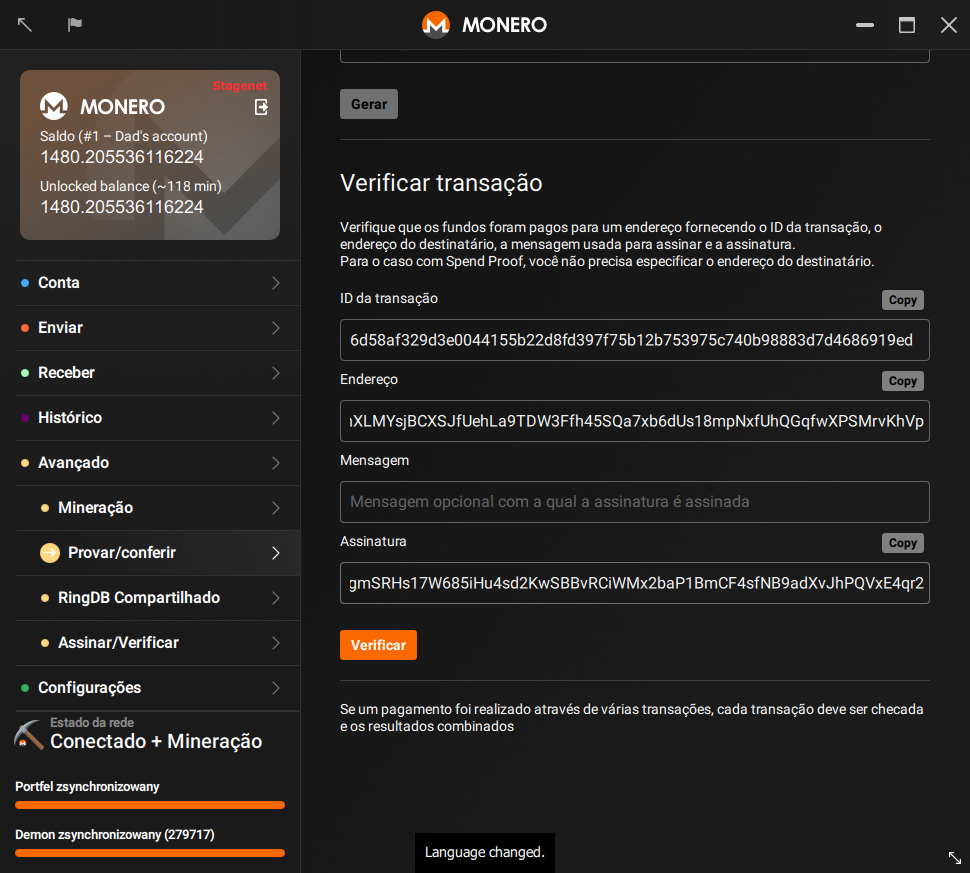Screen dimensions: 970x873
Task: Open Mineração submenu item
Action: pyautogui.click(x=158, y=508)
